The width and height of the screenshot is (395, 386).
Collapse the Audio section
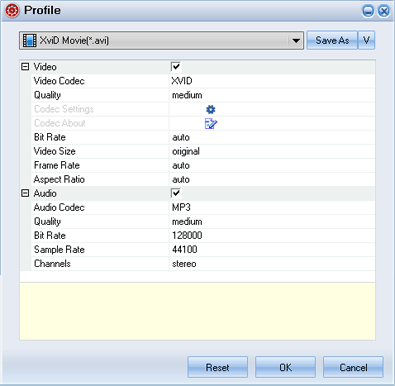[25, 193]
